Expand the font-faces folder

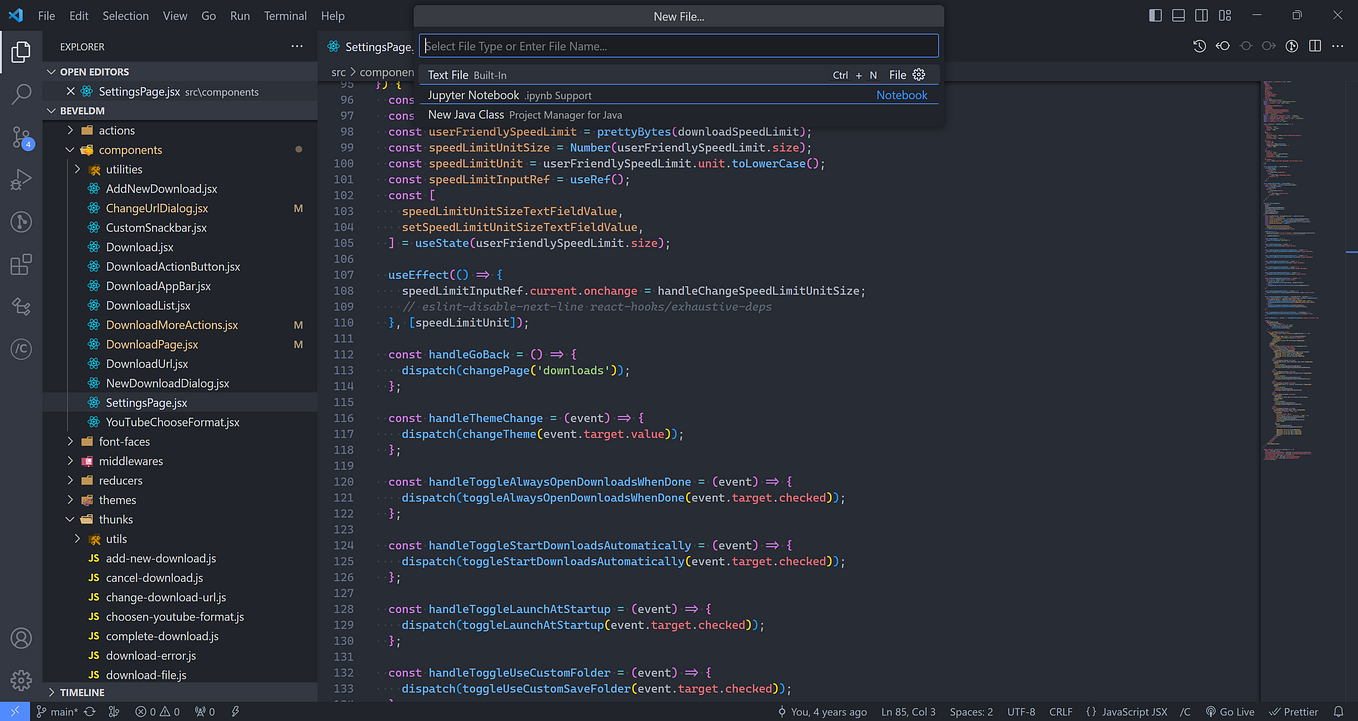pos(68,441)
